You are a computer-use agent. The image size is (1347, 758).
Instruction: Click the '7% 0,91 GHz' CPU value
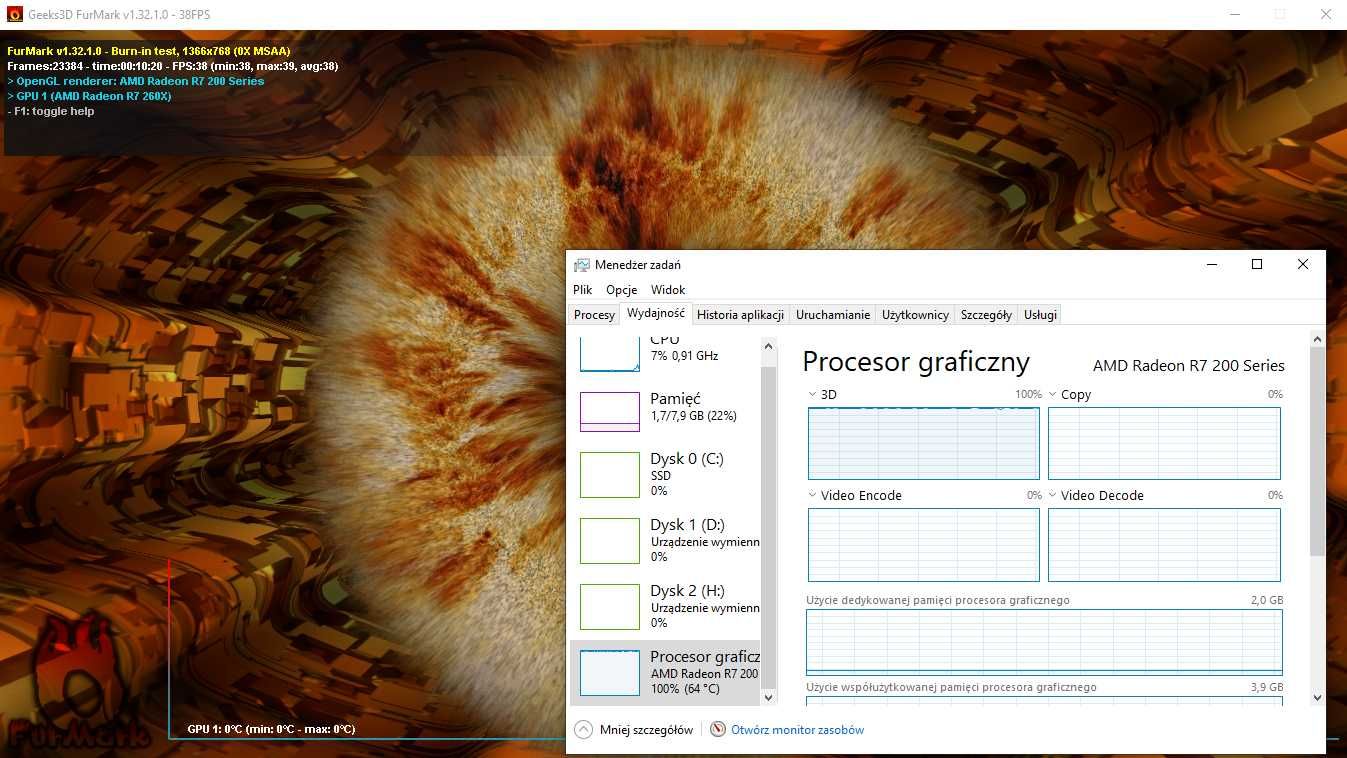coord(684,356)
